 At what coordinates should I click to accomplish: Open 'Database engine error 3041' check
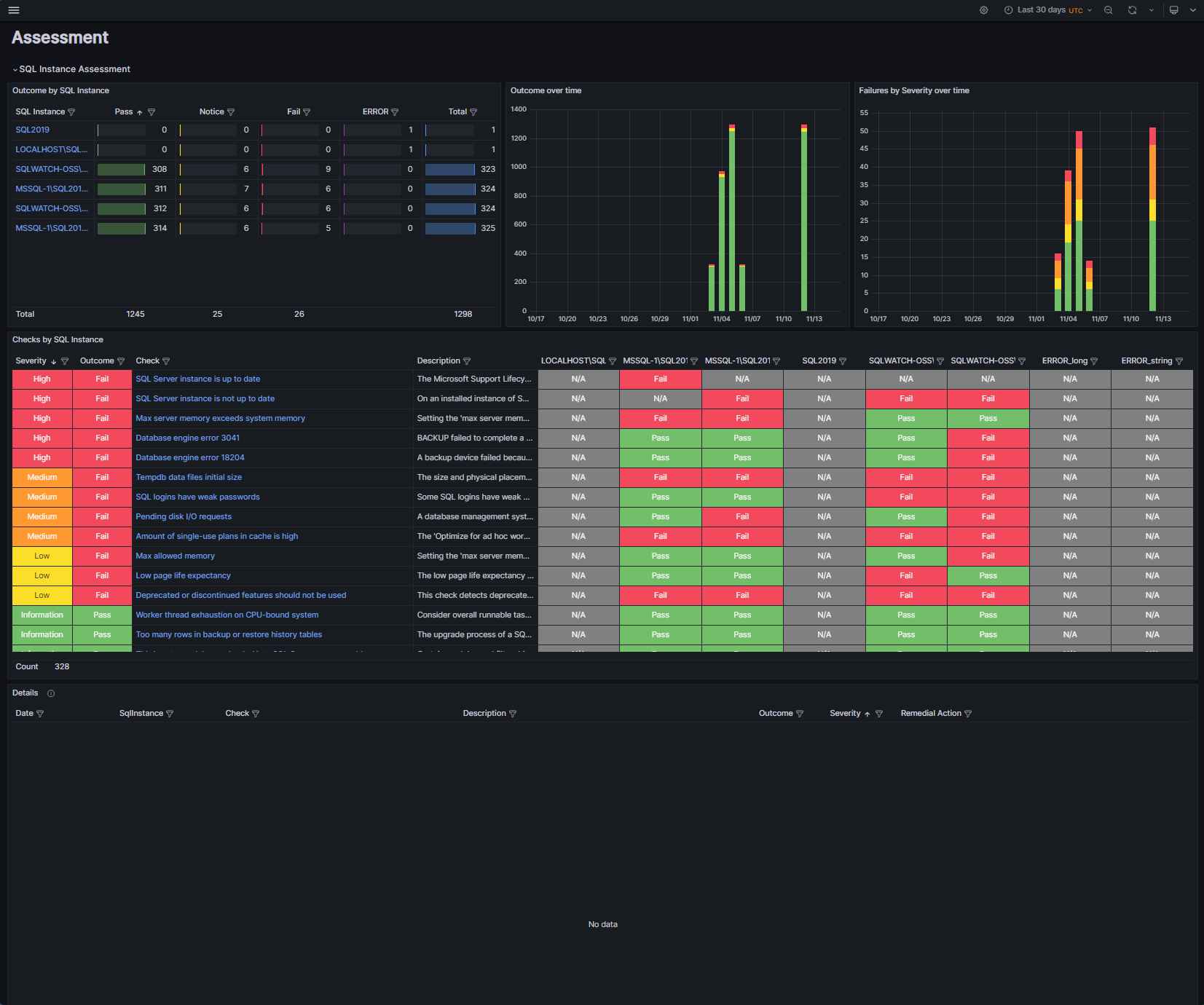tap(187, 438)
